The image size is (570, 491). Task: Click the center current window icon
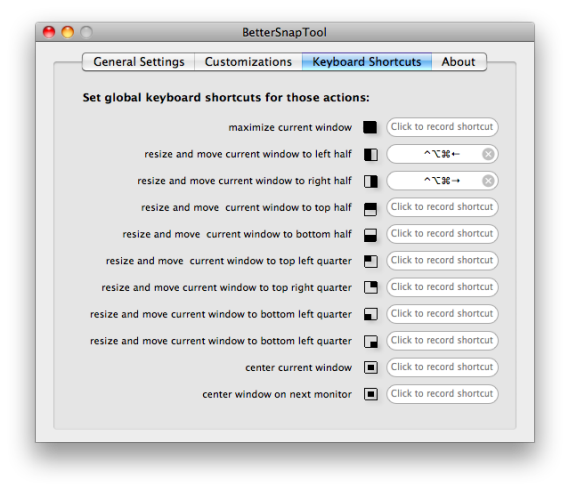click(x=371, y=367)
